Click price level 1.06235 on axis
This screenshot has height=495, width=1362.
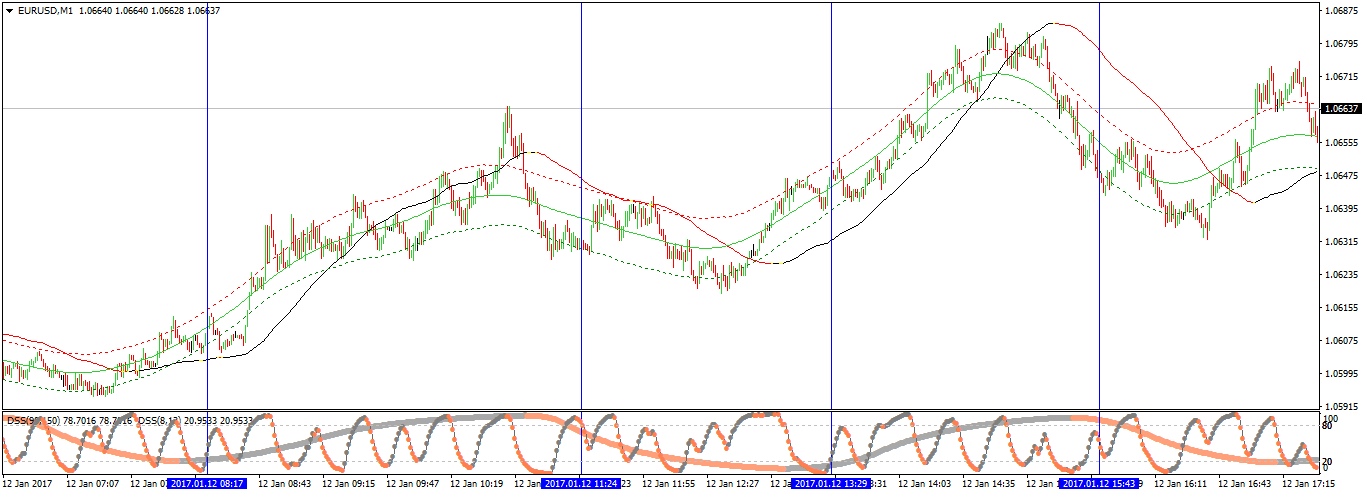[1339, 275]
